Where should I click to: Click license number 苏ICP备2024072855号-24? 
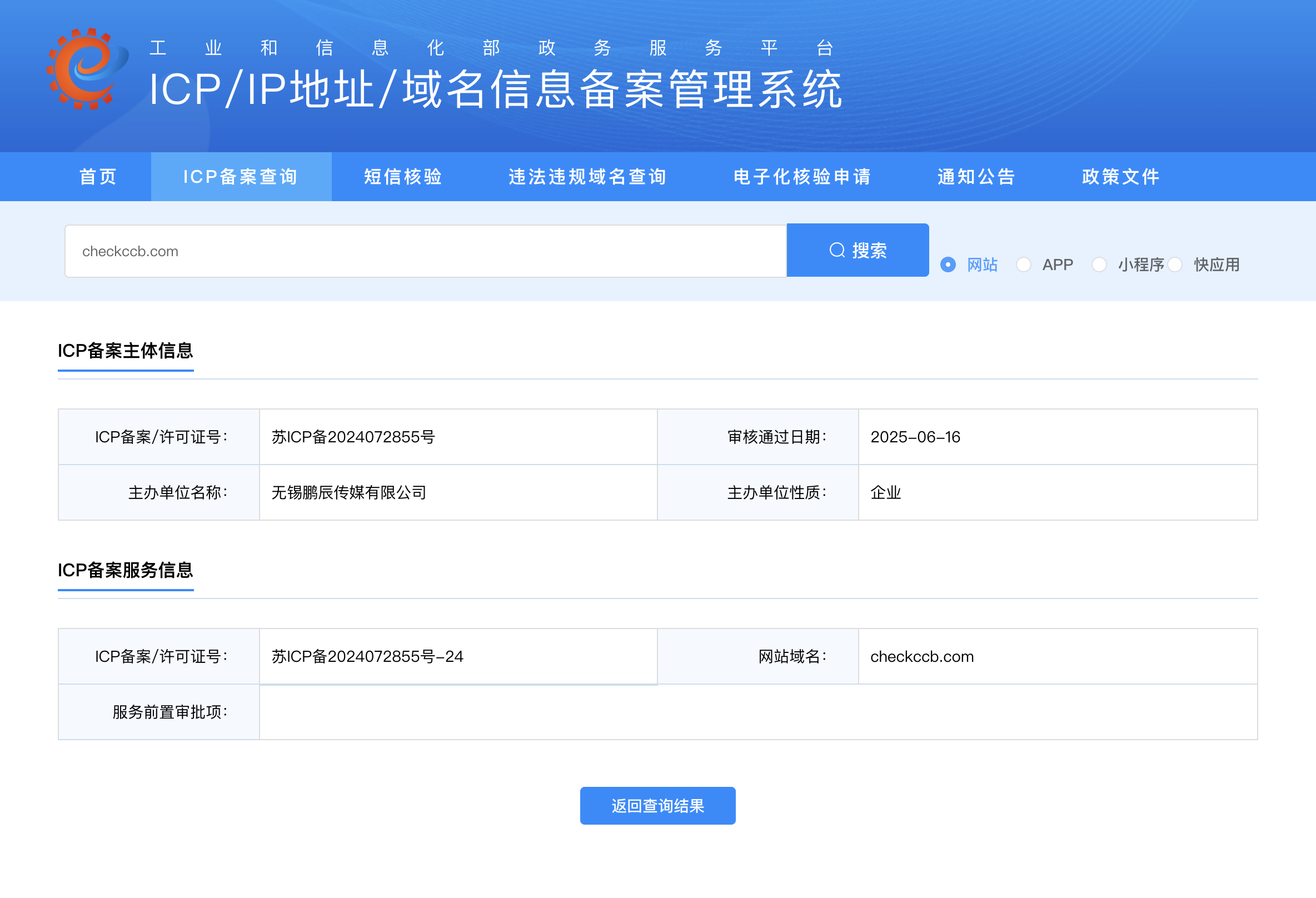coord(367,656)
